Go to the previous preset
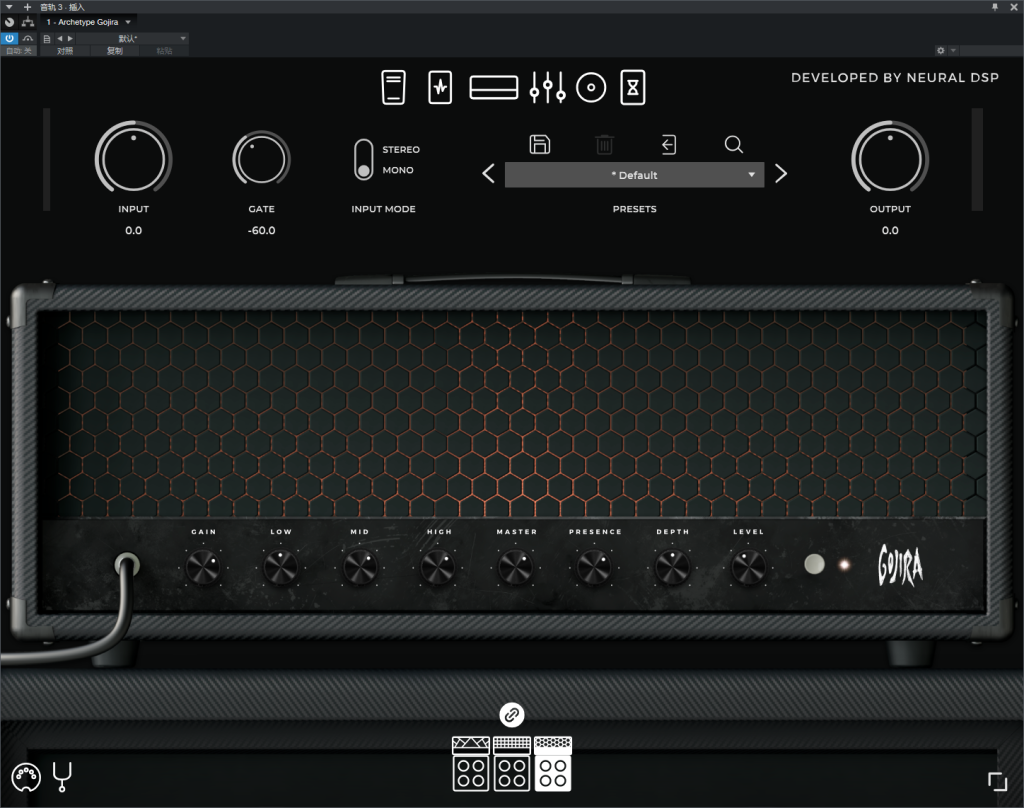This screenshot has height=808, width=1024. pyautogui.click(x=488, y=174)
